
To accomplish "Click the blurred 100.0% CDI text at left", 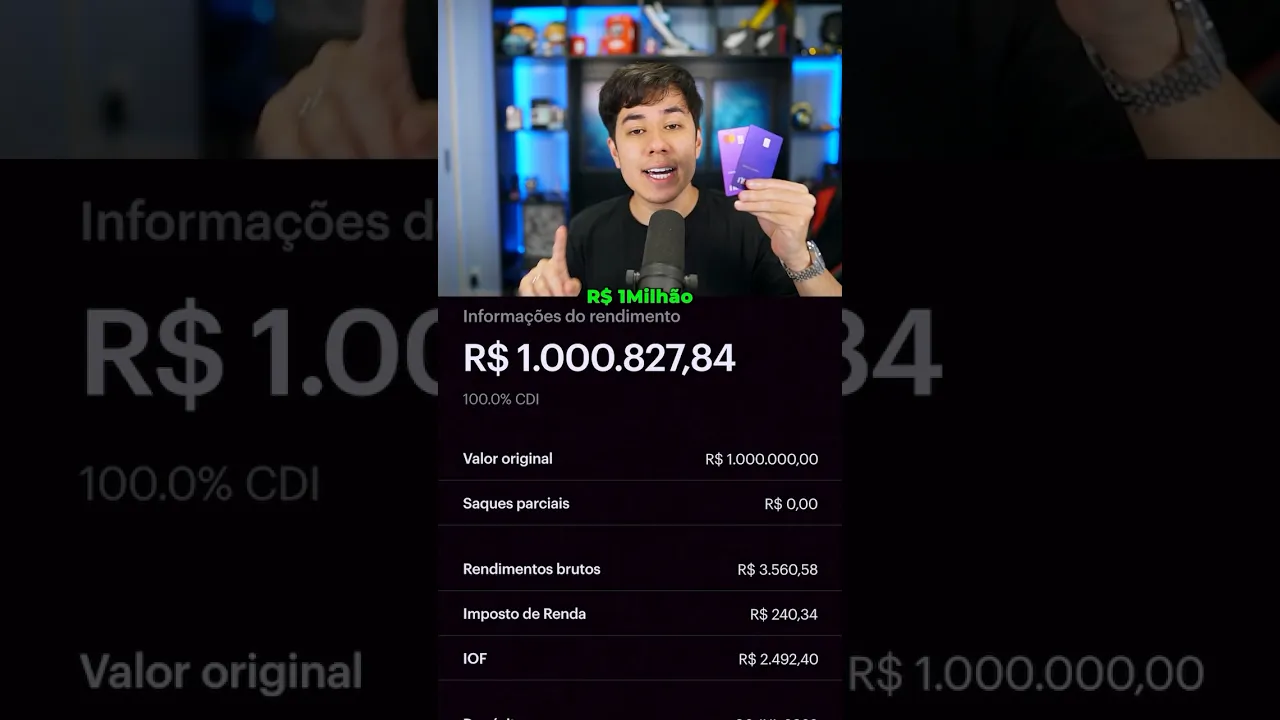I will [x=200, y=484].
